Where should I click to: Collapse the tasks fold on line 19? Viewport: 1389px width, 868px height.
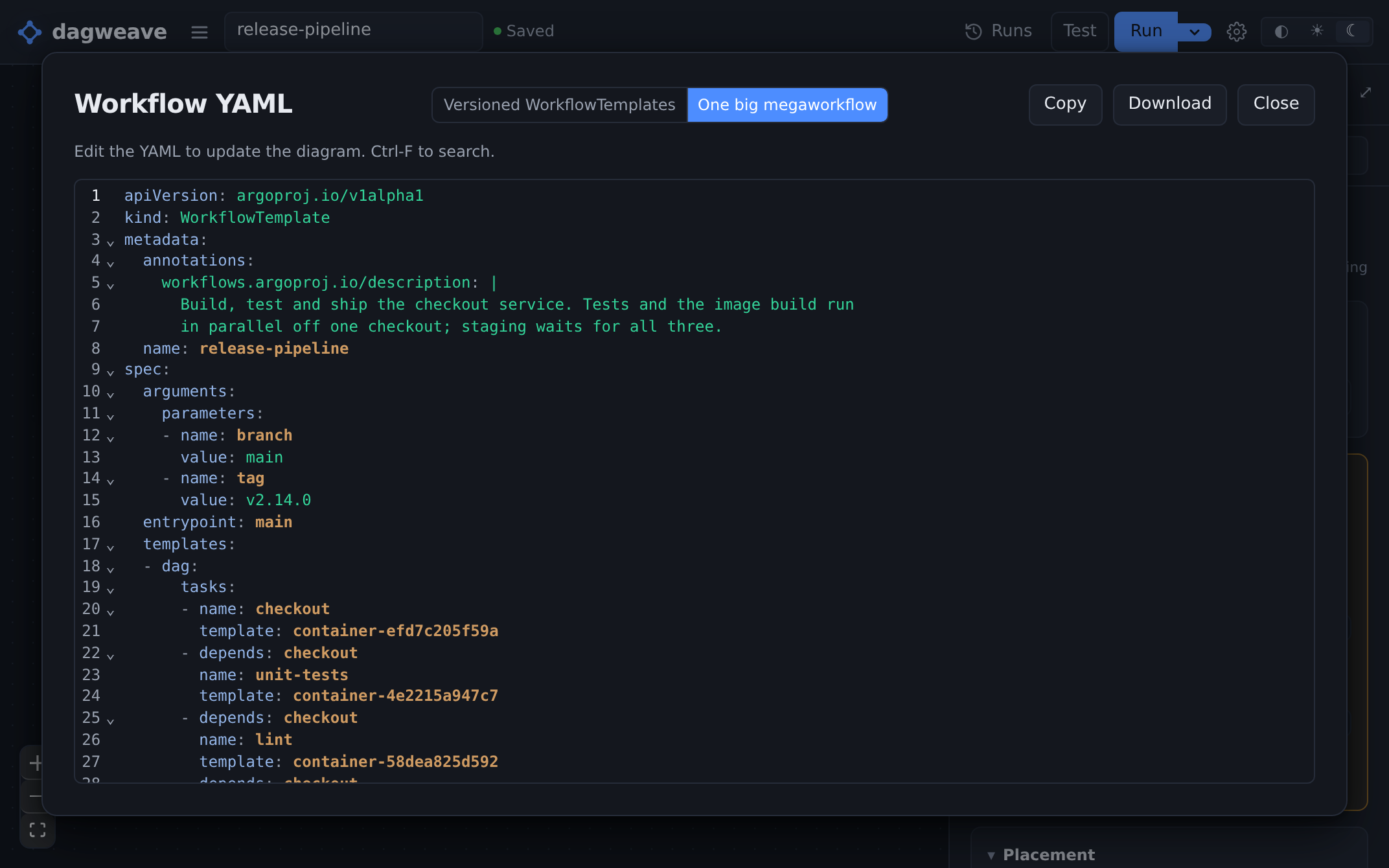pyautogui.click(x=110, y=590)
